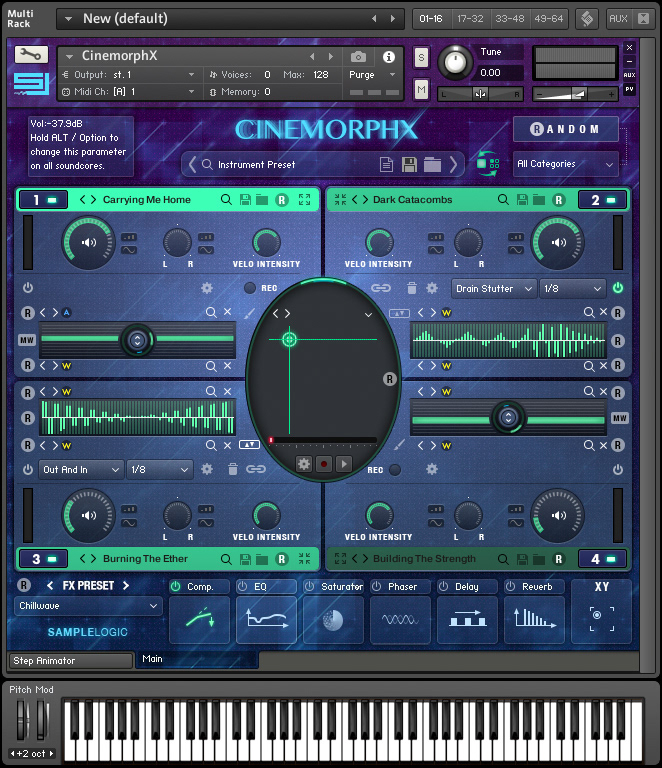Select the 01-16 rack page

[431, 19]
